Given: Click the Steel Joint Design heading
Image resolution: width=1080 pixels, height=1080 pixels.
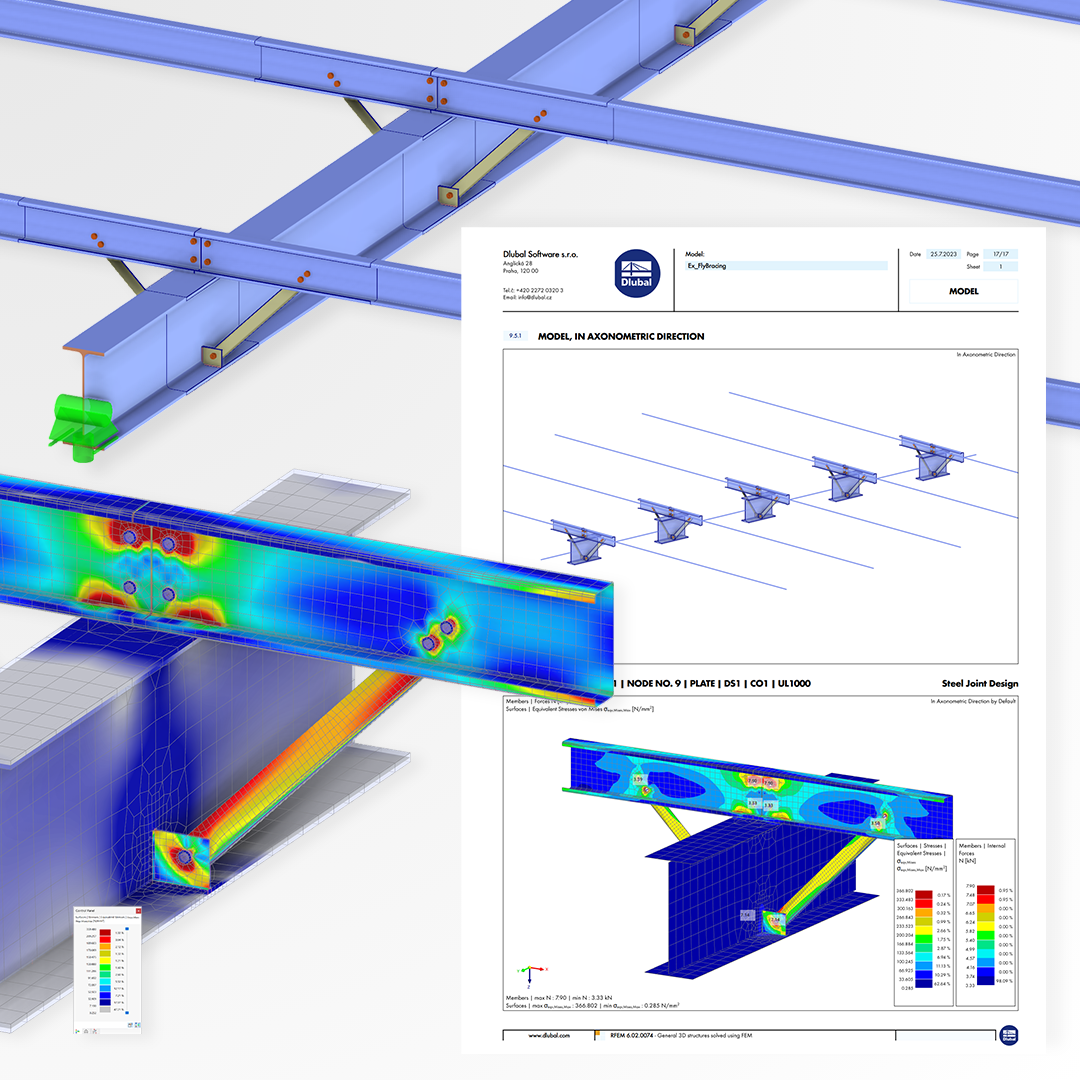Looking at the screenshot, I should (x=979, y=683).
